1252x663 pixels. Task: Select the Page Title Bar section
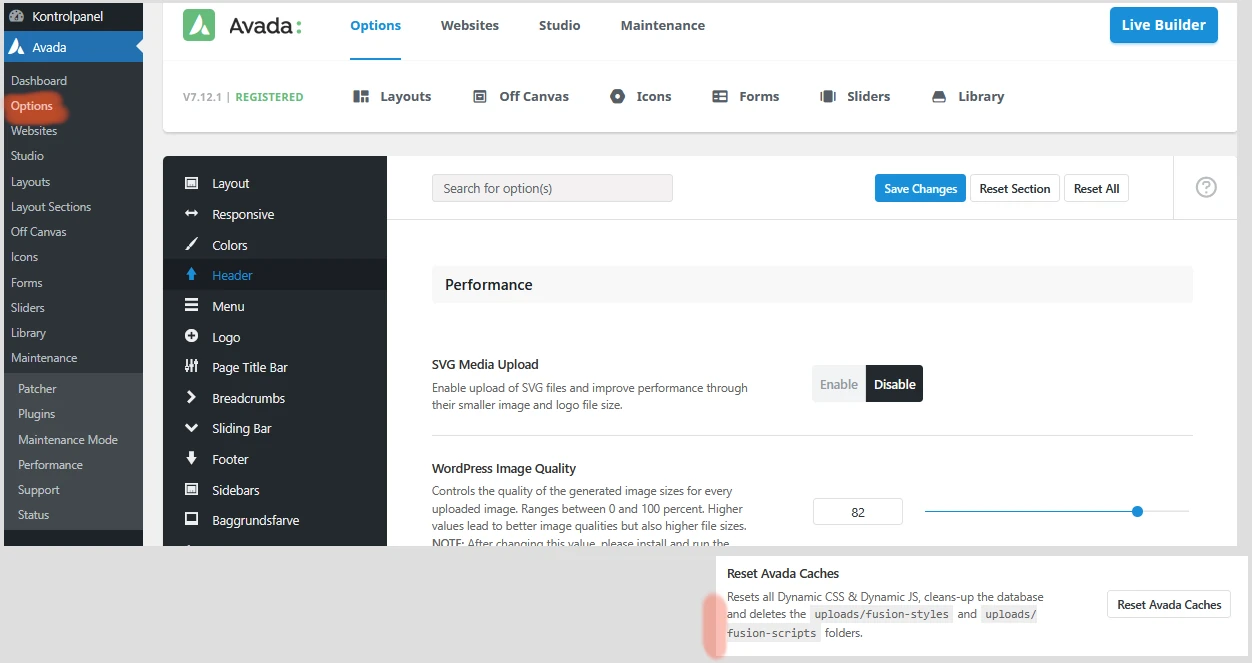275,367
